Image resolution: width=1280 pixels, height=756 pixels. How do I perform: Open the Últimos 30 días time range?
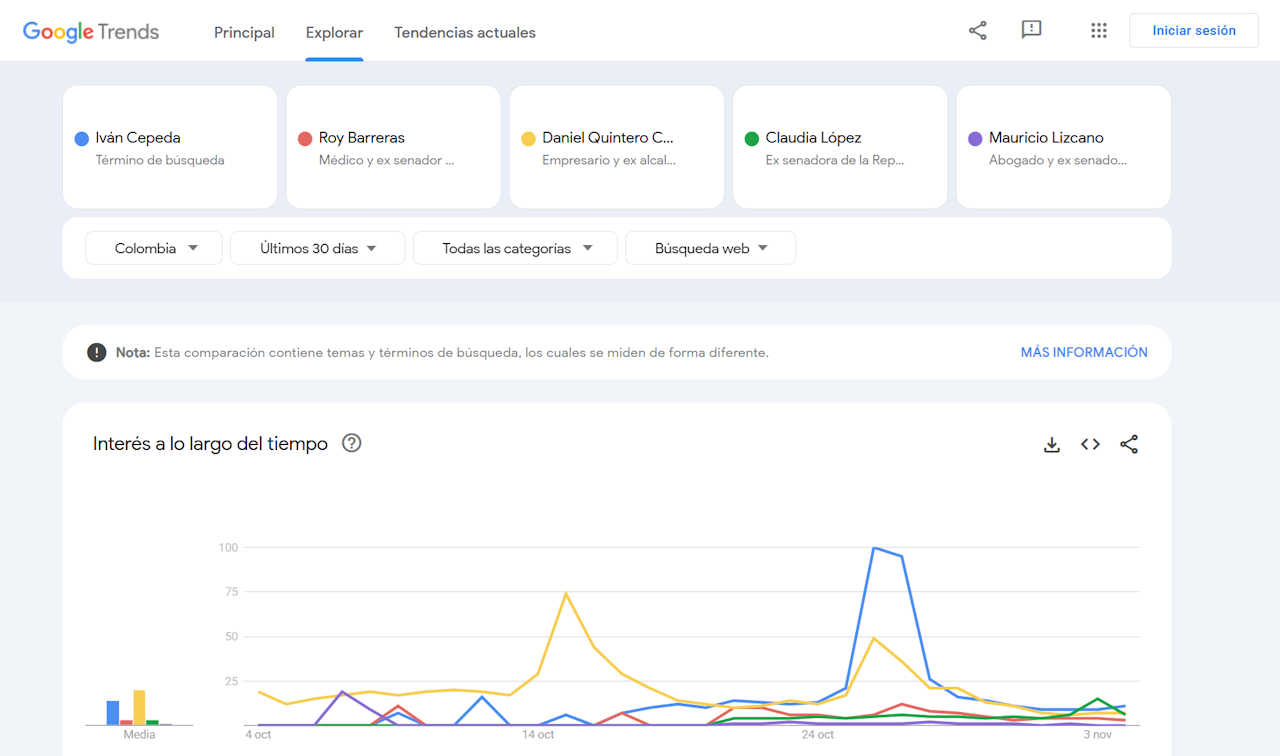(x=317, y=248)
